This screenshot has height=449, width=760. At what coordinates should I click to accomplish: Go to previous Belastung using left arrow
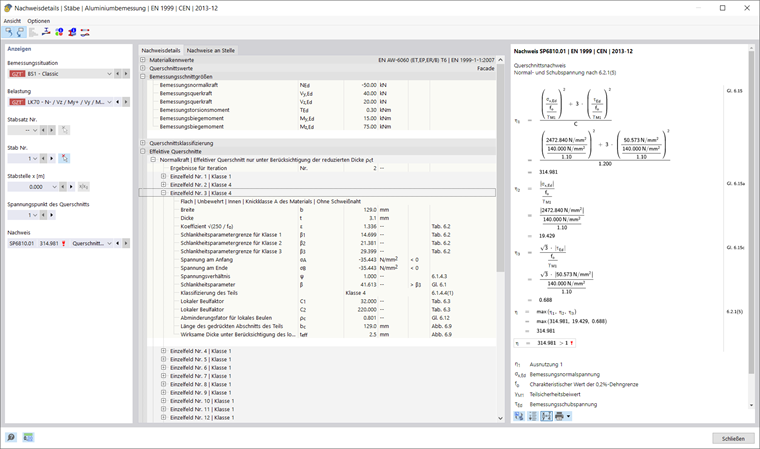coord(117,102)
